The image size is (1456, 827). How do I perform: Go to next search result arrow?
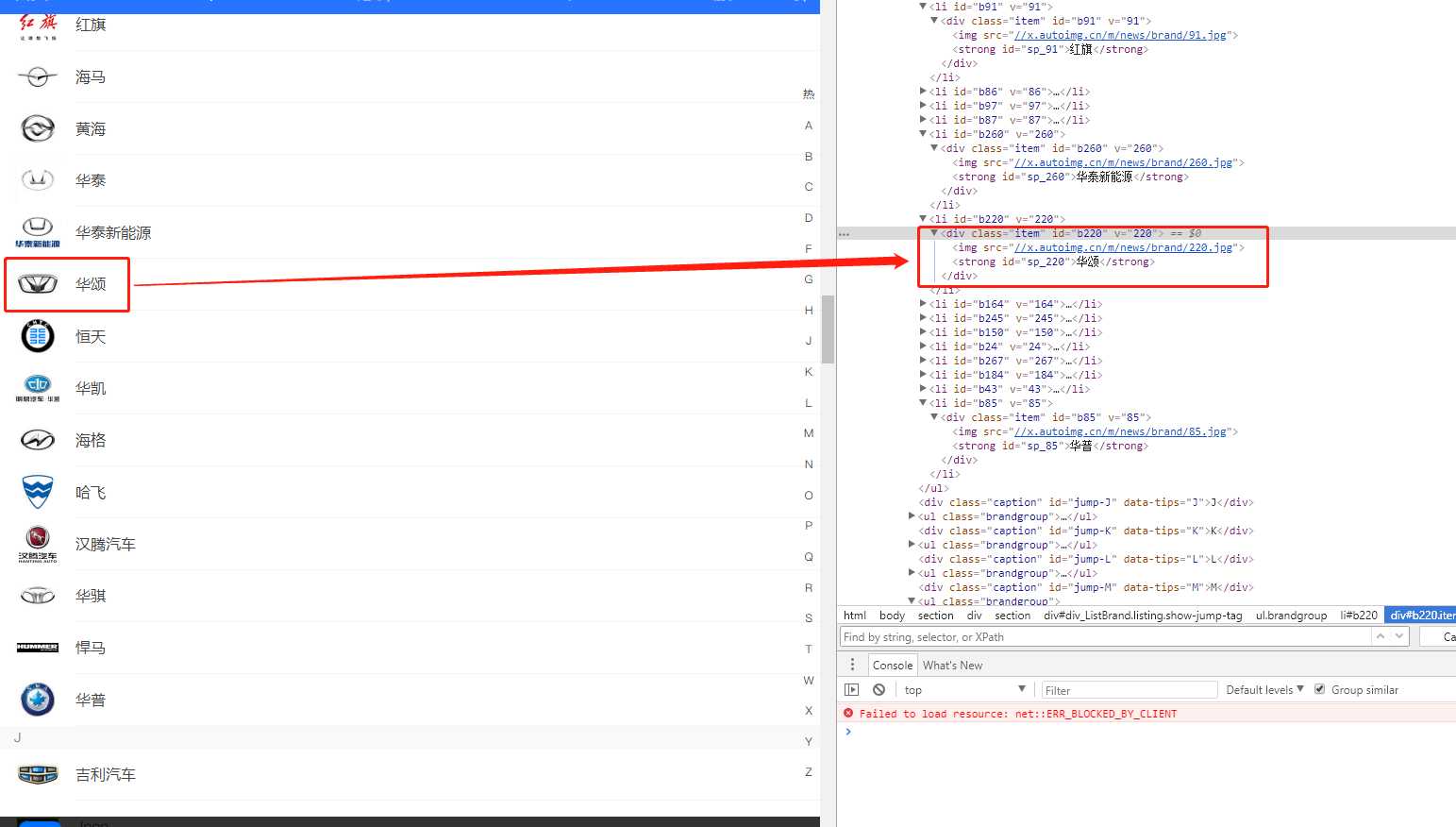pos(1399,636)
